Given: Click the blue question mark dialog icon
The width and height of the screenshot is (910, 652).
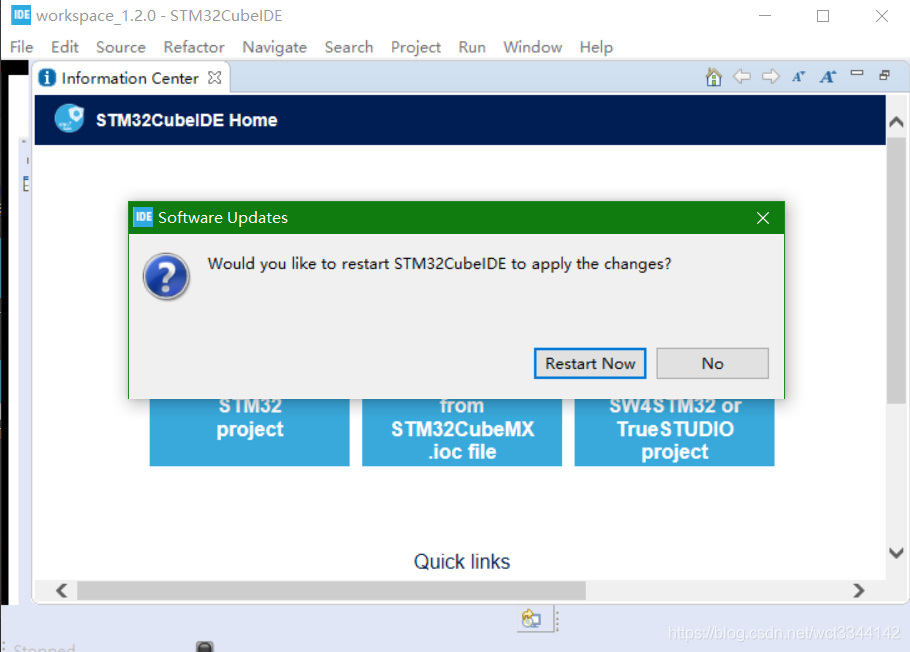Looking at the screenshot, I should point(167,276).
